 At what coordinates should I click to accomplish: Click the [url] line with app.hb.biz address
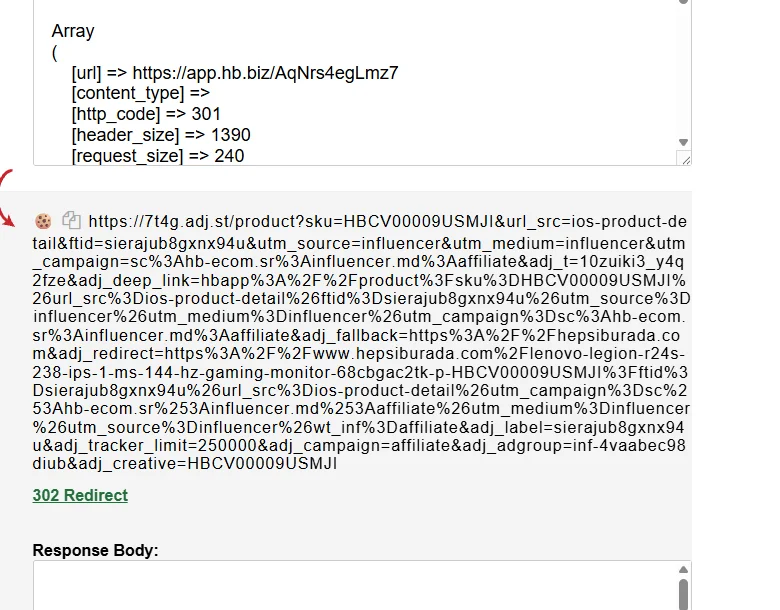coord(235,73)
